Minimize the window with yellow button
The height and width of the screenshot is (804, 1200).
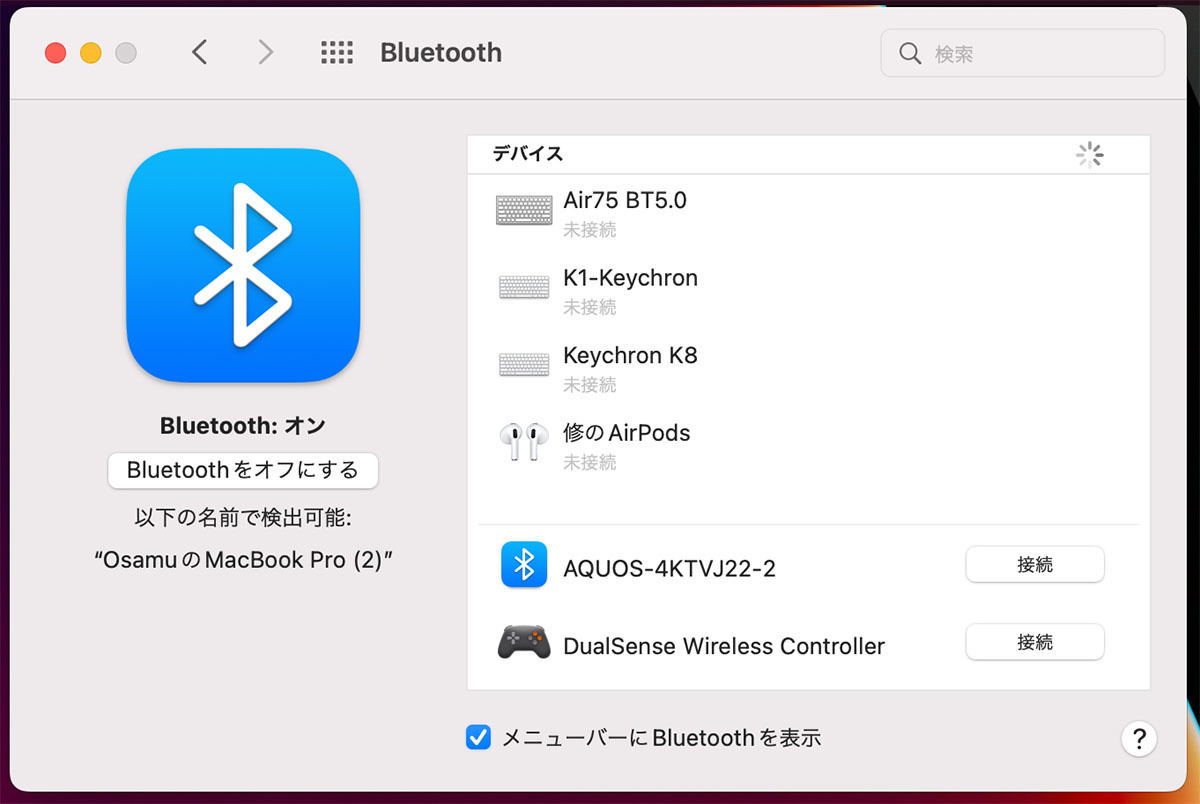[91, 53]
